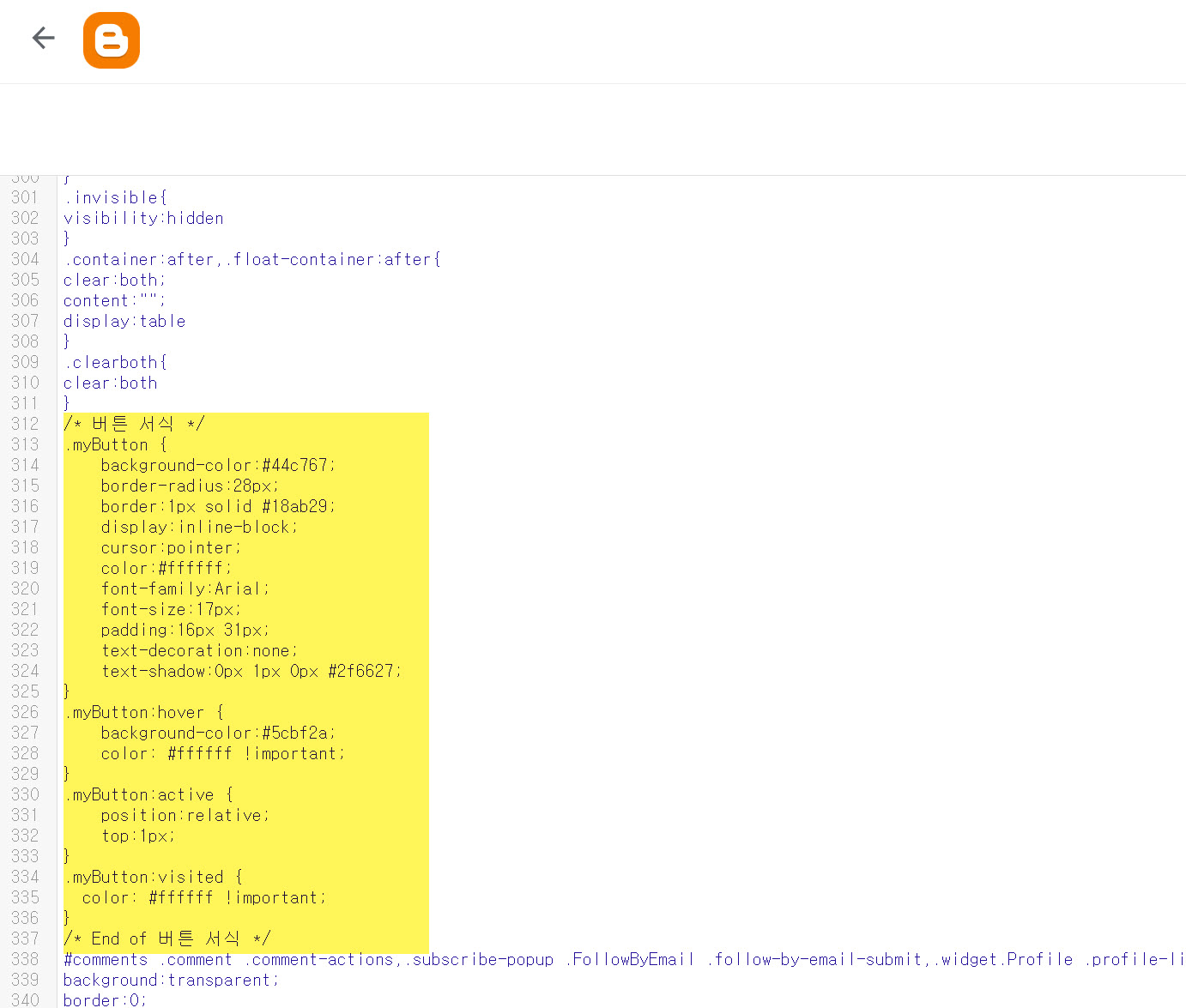Click the 'display:table' code line

pyautogui.click(x=124, y=321)
